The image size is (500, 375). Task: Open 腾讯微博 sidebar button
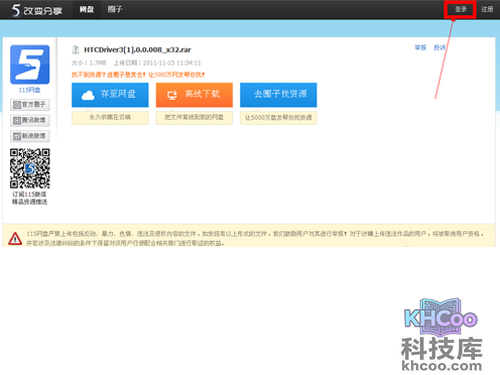coord(30,120)
